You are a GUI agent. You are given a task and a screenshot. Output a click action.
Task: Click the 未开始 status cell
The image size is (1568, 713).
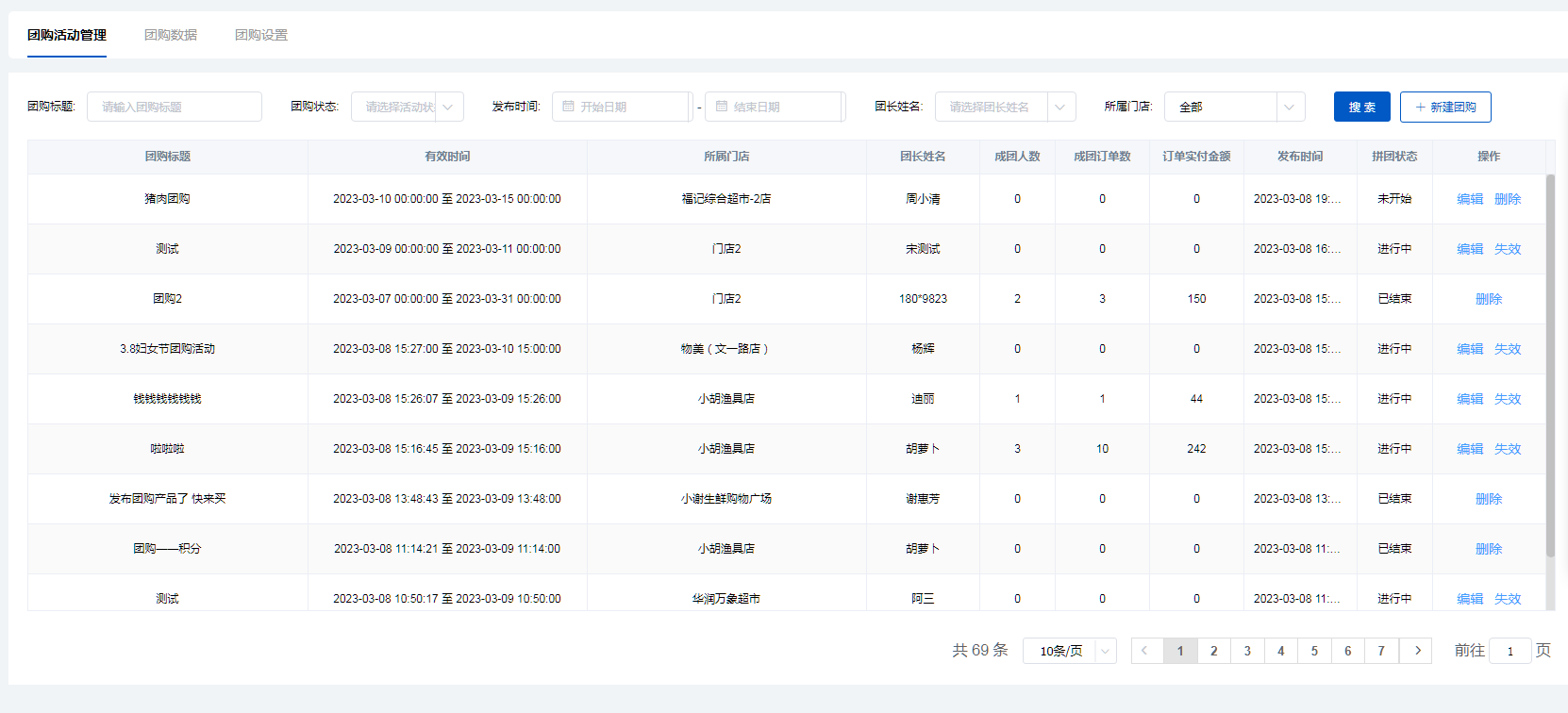1394,199
